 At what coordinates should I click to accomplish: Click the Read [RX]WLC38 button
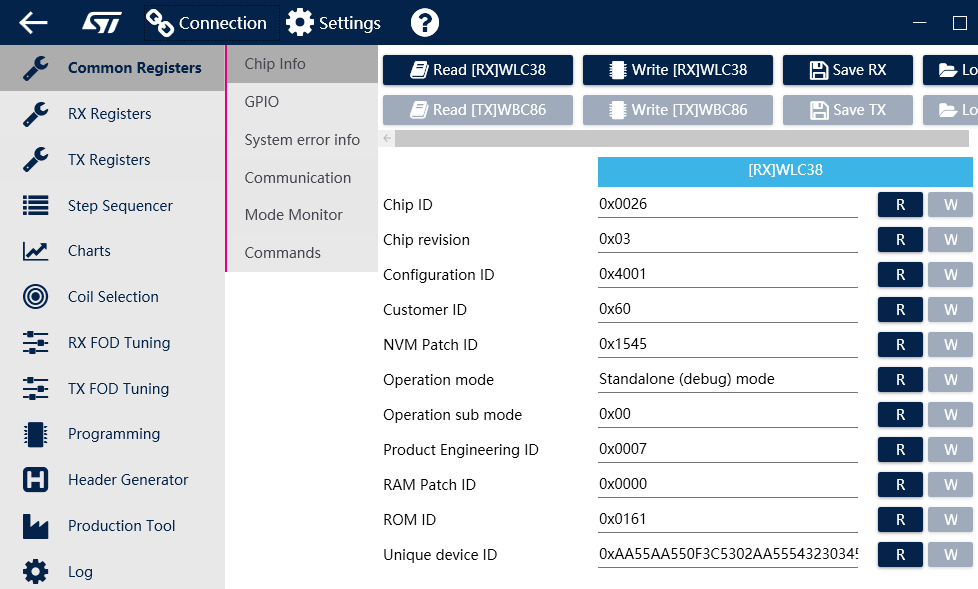pos(477,69)
